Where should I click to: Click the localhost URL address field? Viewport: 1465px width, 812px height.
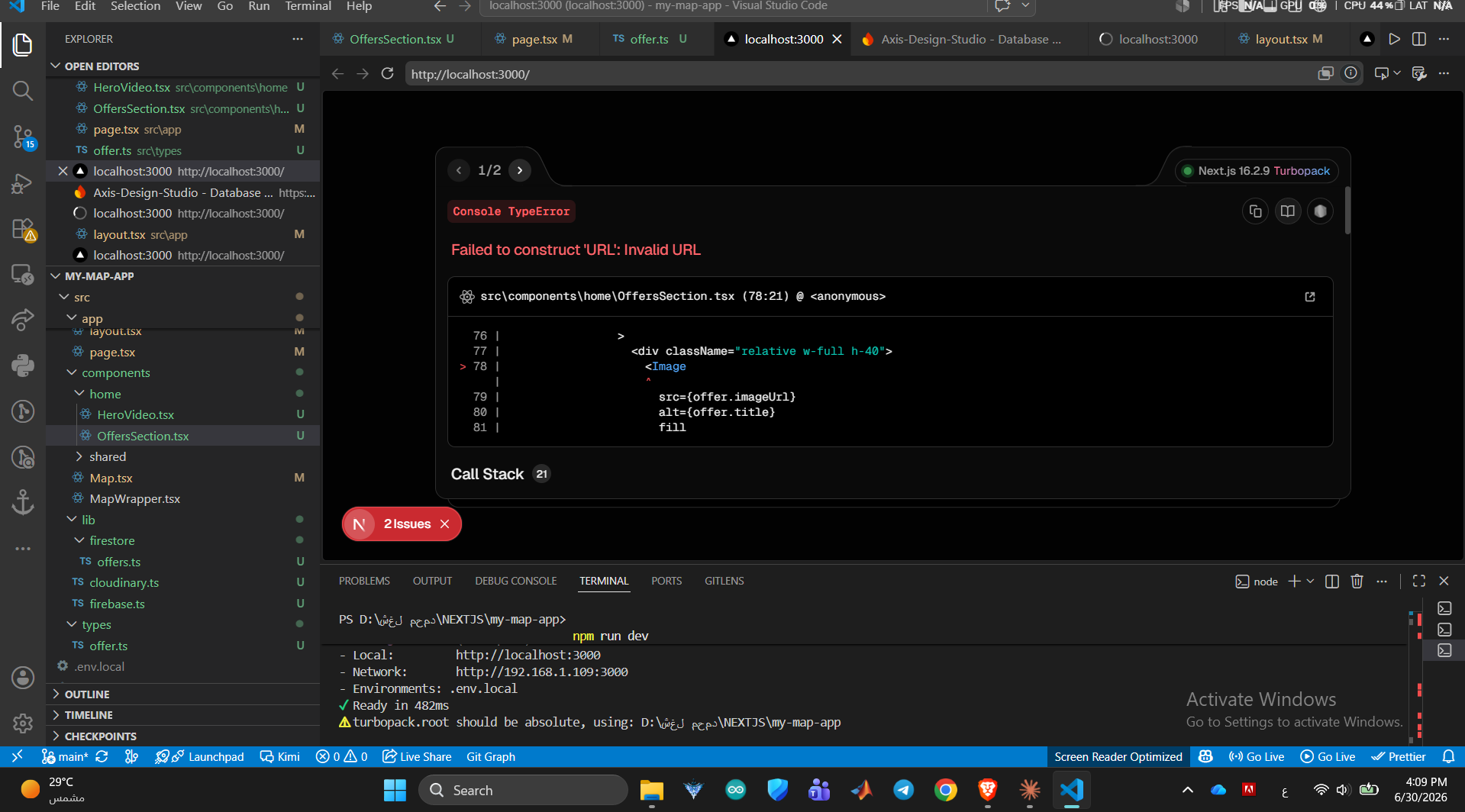point(855,73)
